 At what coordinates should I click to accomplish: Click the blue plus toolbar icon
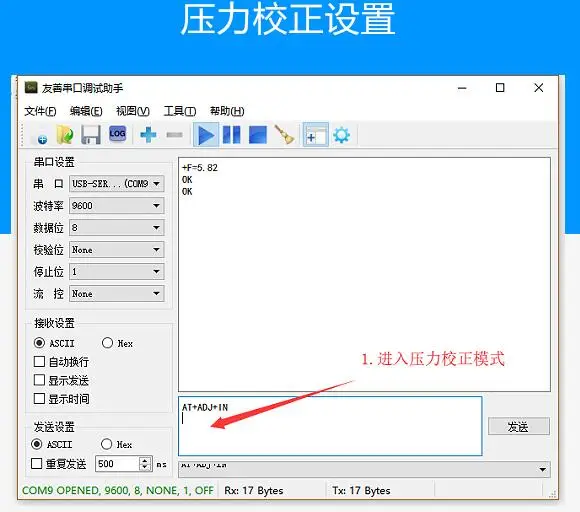148,135
